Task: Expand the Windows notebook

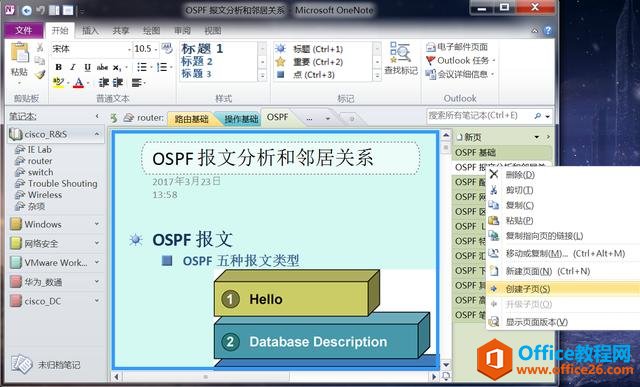Action: pos(97,224)
